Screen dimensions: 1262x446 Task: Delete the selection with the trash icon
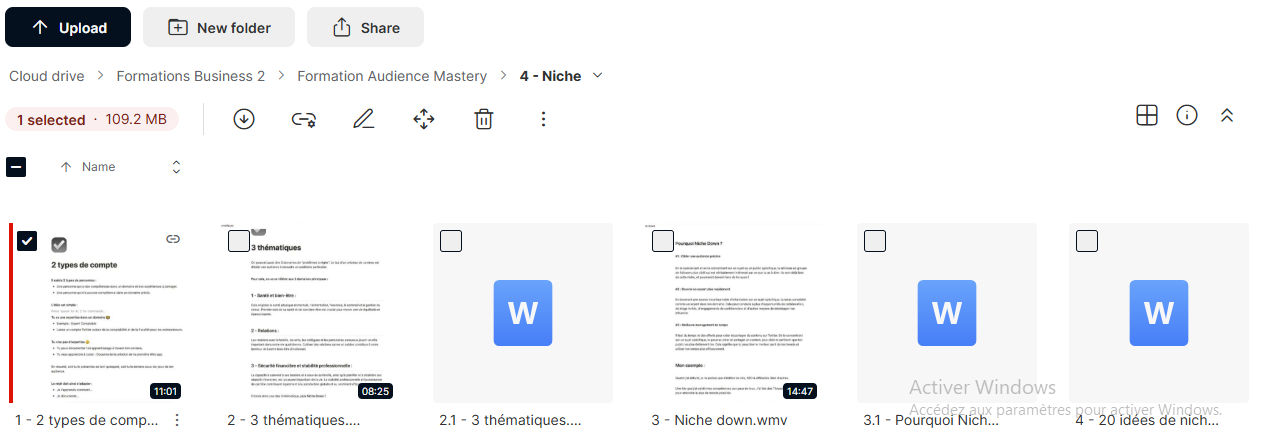484,119
